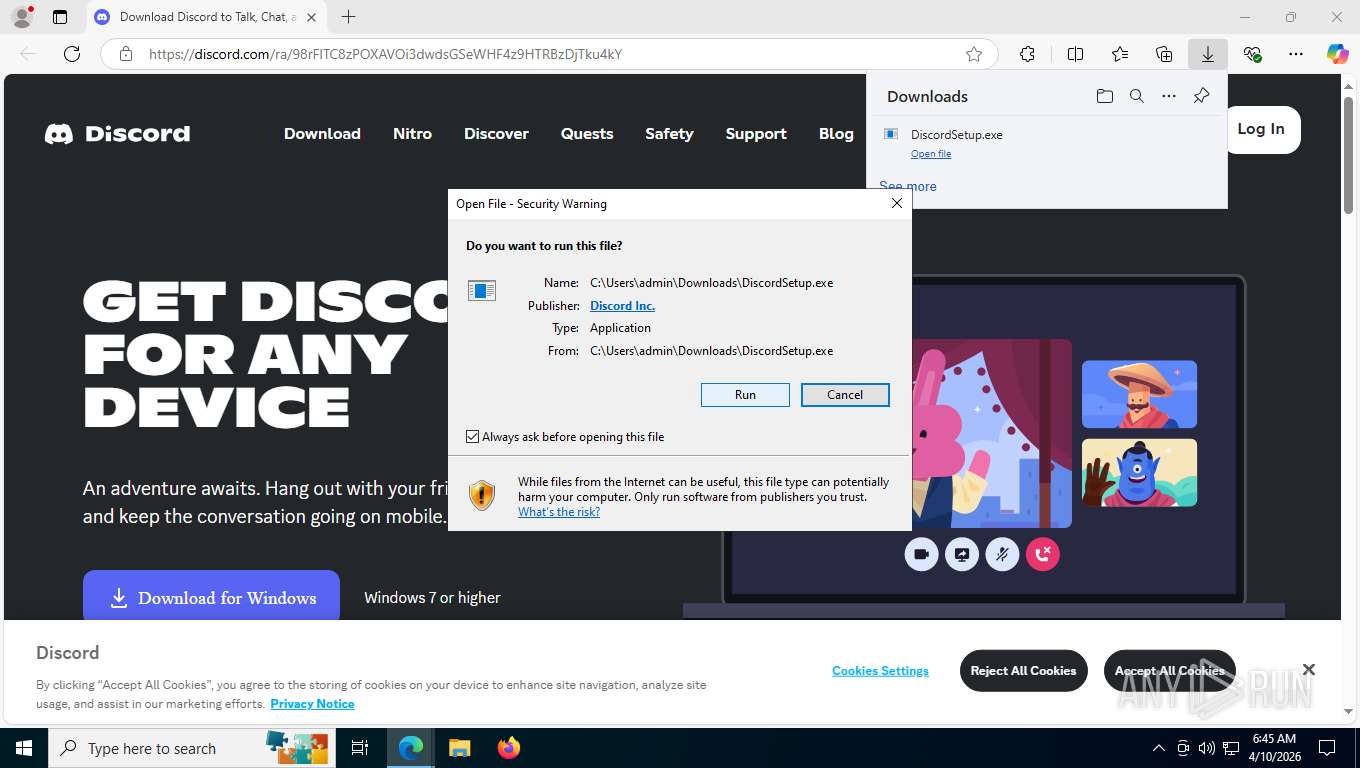Open the volume control in tray
Image resolution: width=1360 pixels, height=768 pixels.
(x=1207, y=748)
